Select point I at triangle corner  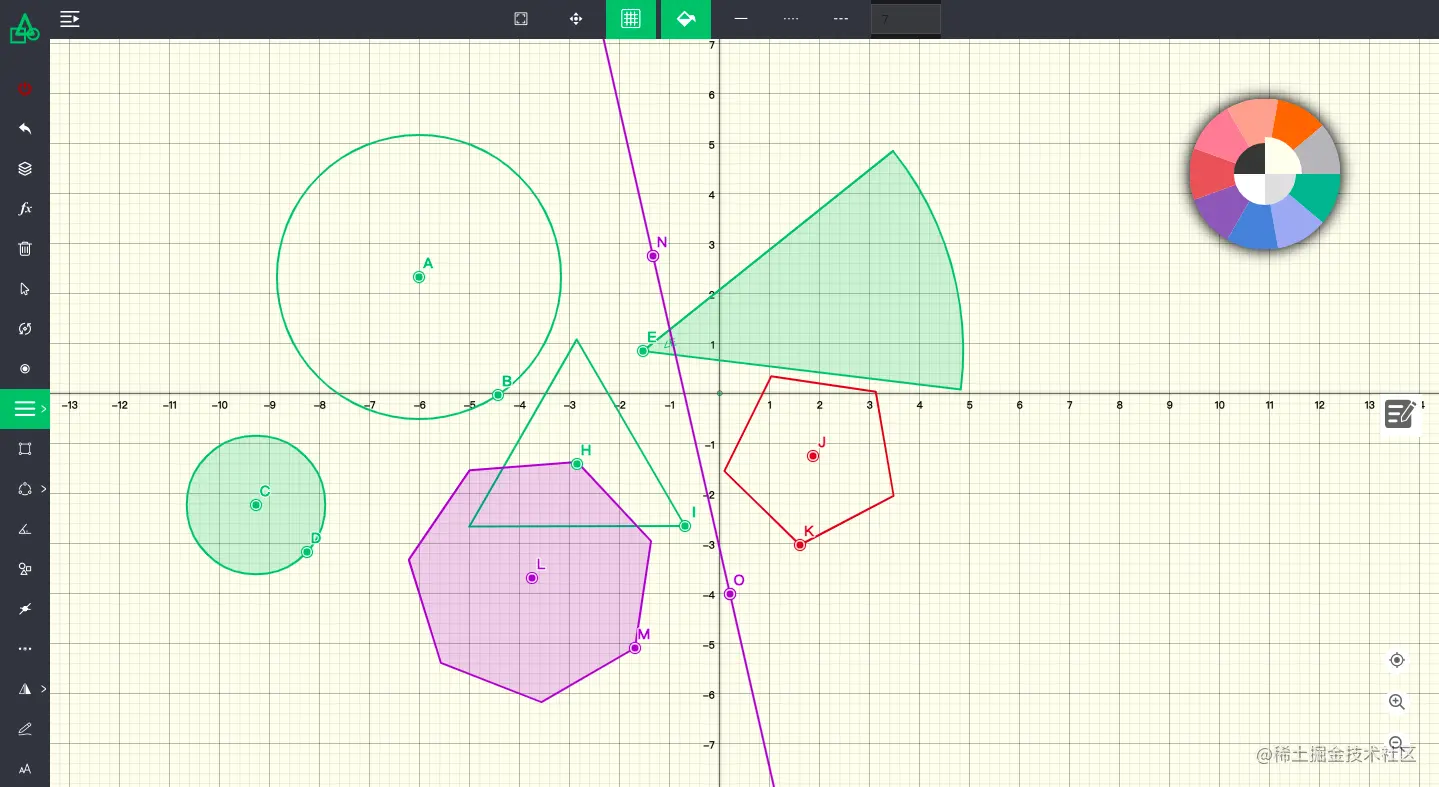click(685, 526)
